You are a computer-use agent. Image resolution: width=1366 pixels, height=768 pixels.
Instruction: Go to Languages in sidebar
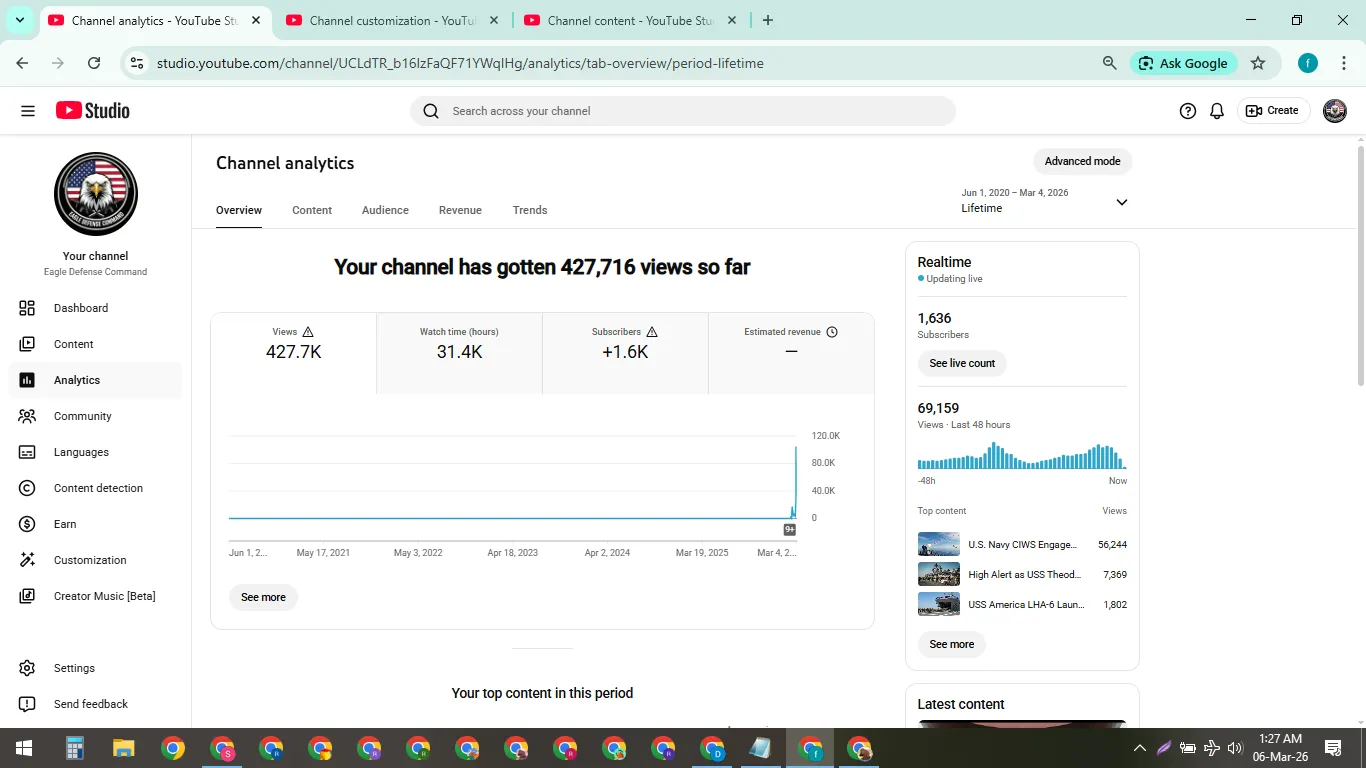95,452
